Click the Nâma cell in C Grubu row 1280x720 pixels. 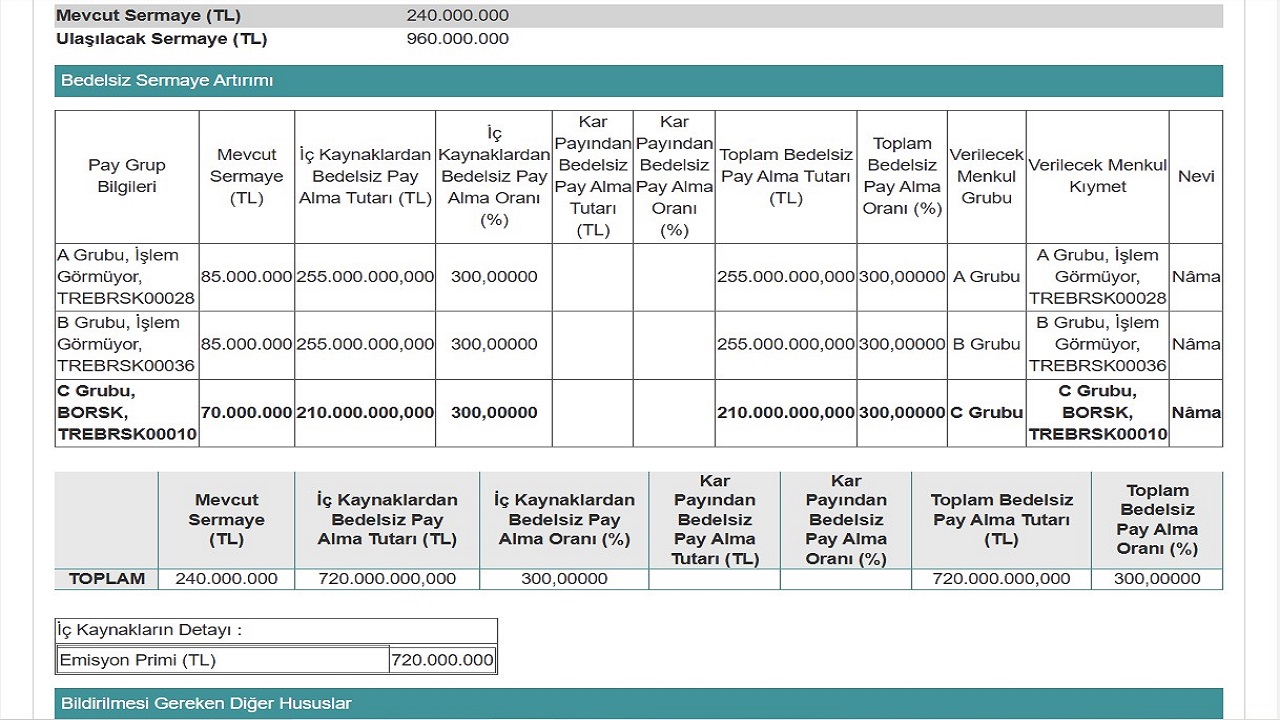point(1195,412)
